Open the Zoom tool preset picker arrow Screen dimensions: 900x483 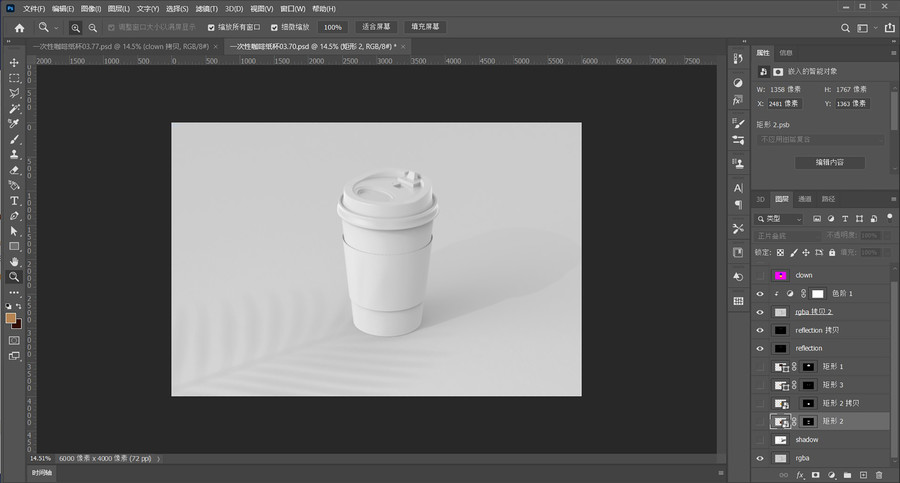[x=56, y=28]
